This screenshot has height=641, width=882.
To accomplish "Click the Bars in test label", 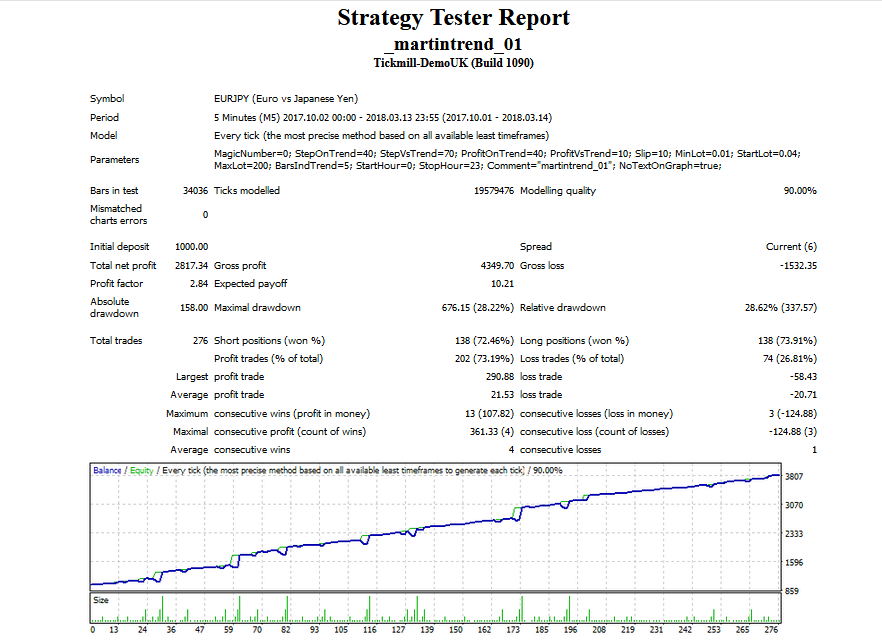I will pyautogui.click(x=114, y=191).
